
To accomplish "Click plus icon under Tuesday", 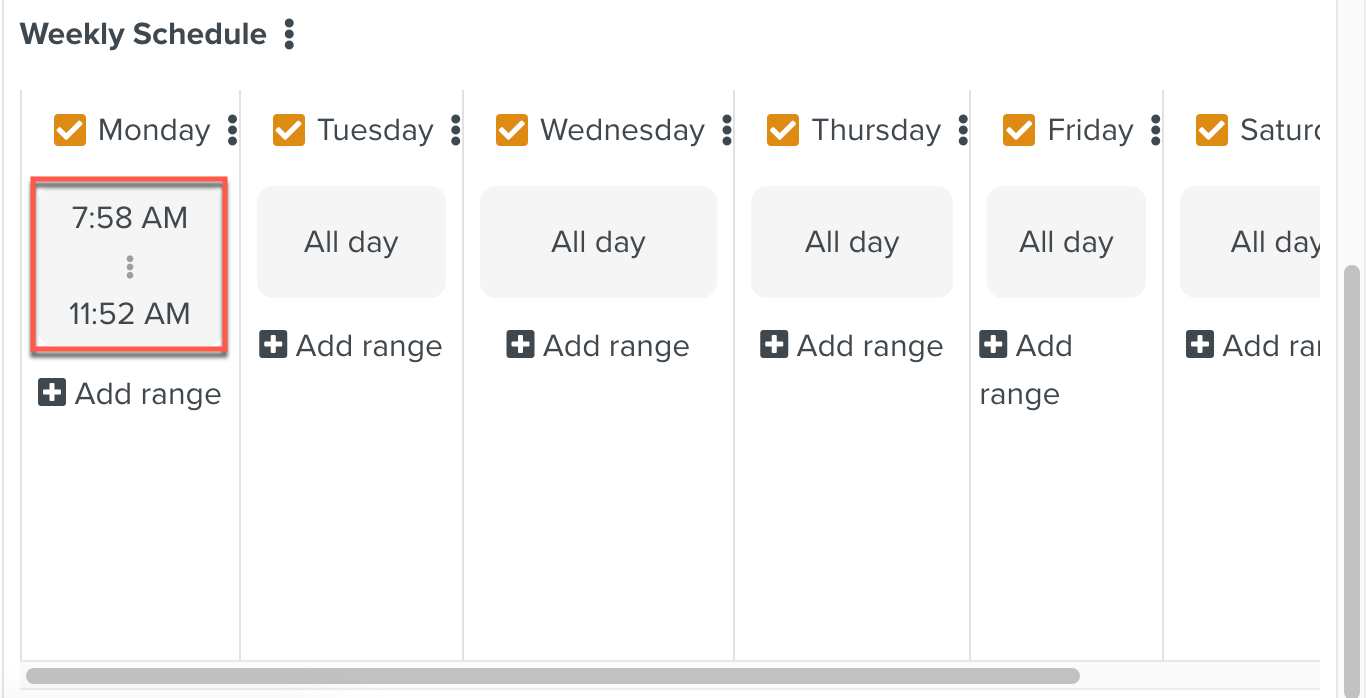I will tap(272, 346).
